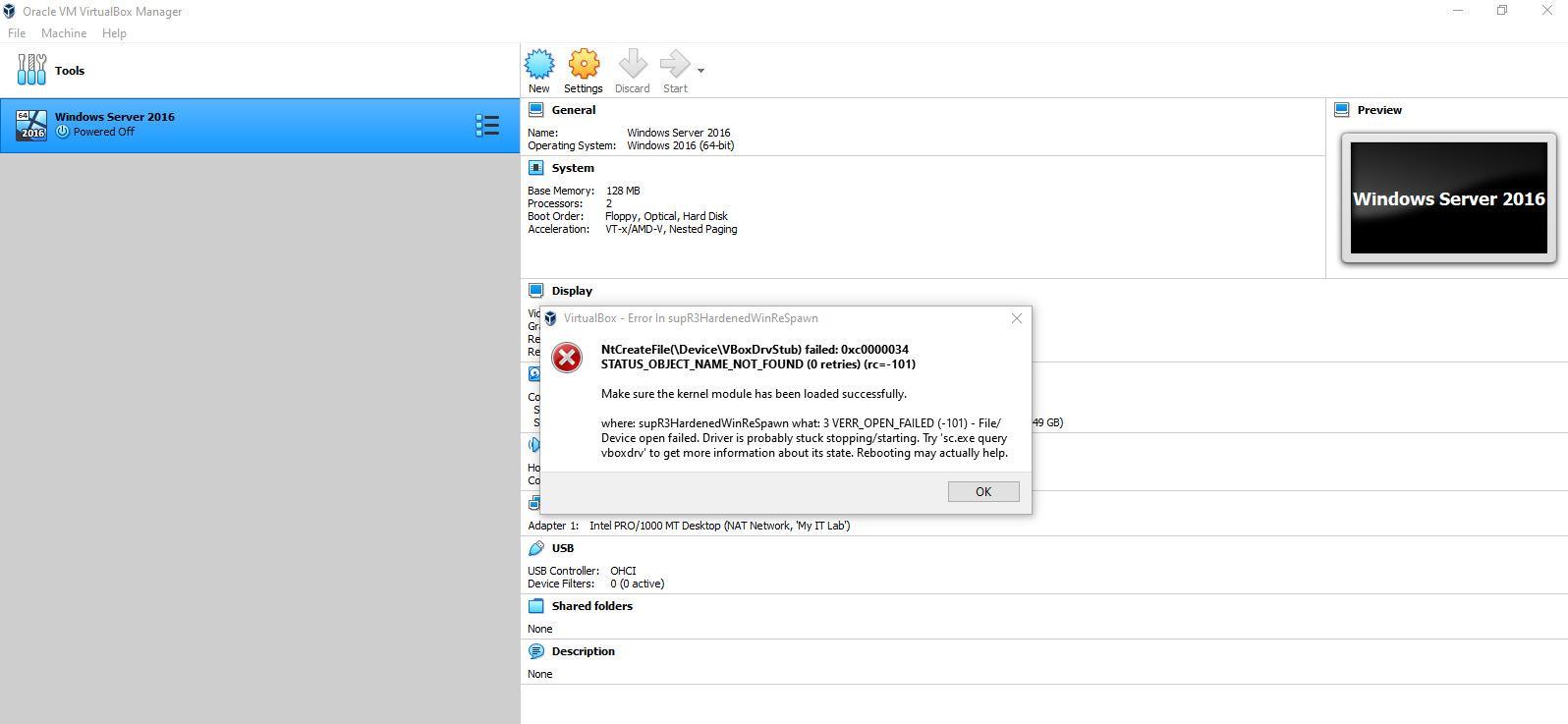Open the Machine menu
Viewport: 1568px width, 724px height.
(64, 33)
